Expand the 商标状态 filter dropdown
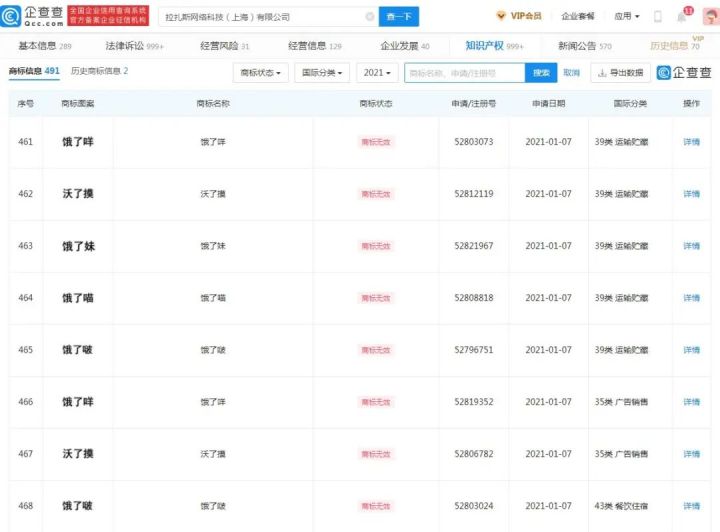The image size is (720, 532). (x=262, y=73)
